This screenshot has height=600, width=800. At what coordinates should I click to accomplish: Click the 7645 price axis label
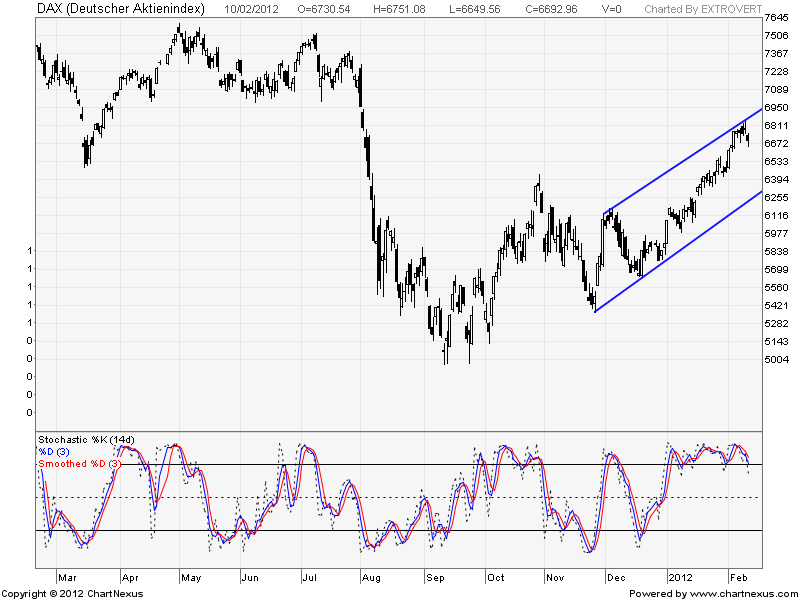click(x=776, y=18)
